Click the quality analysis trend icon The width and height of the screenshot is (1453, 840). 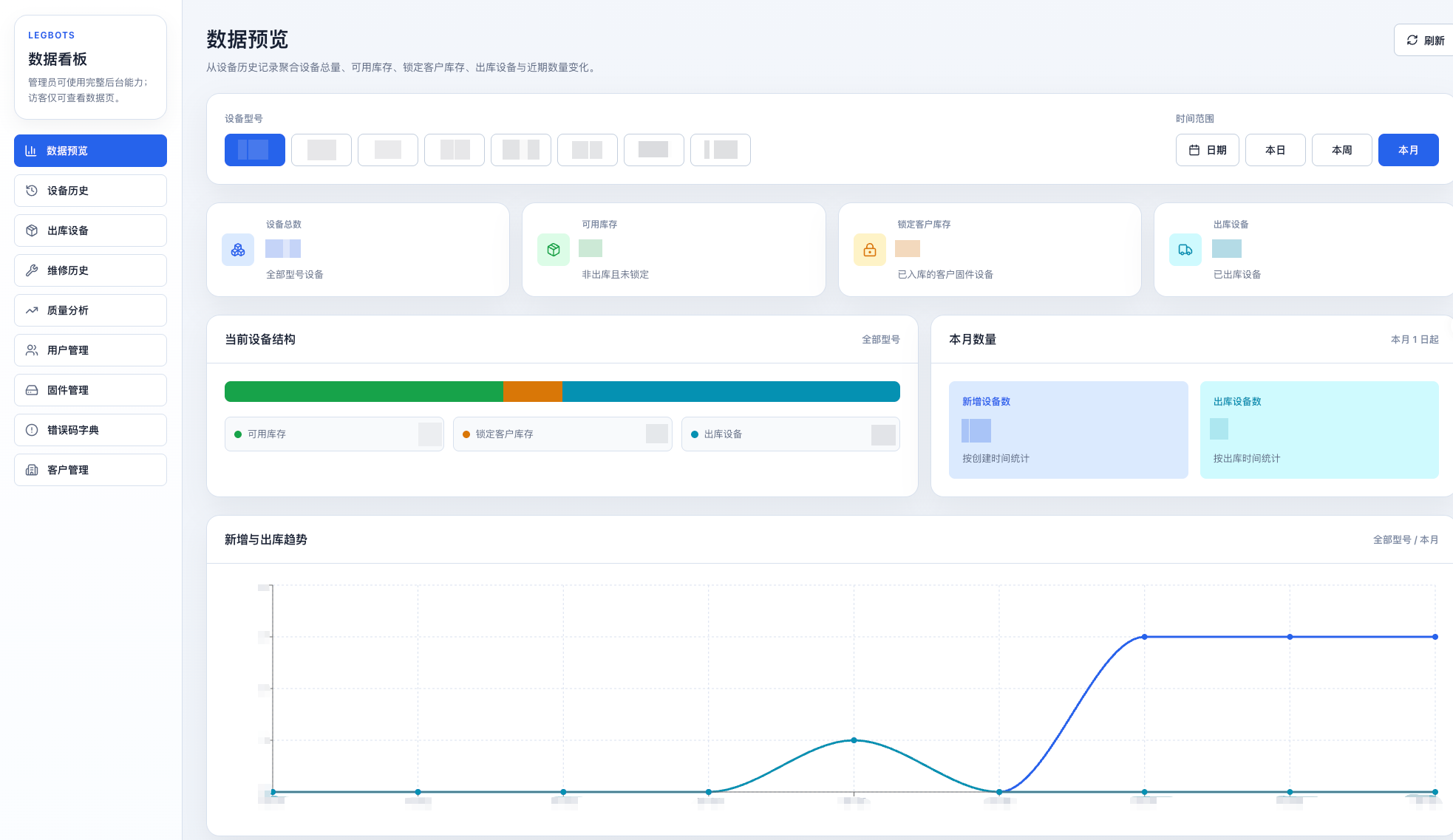pyautogui.click(x=32, y=310)
